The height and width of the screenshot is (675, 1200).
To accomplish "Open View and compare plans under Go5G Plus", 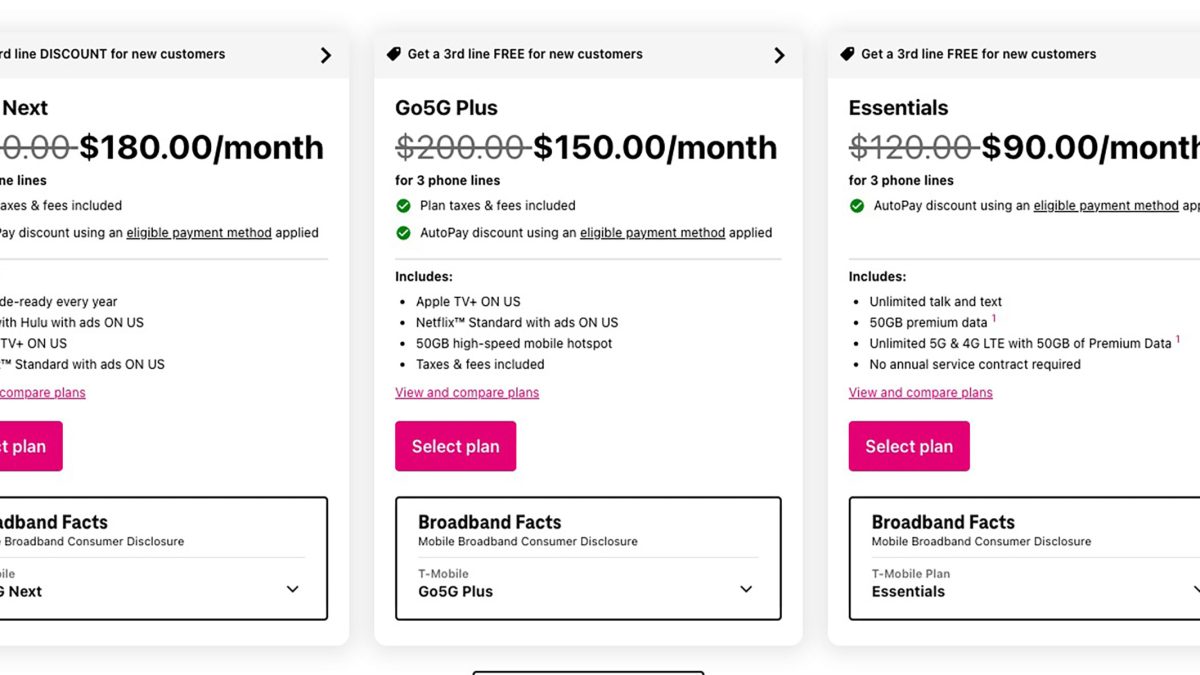I will tap(467, 393).
